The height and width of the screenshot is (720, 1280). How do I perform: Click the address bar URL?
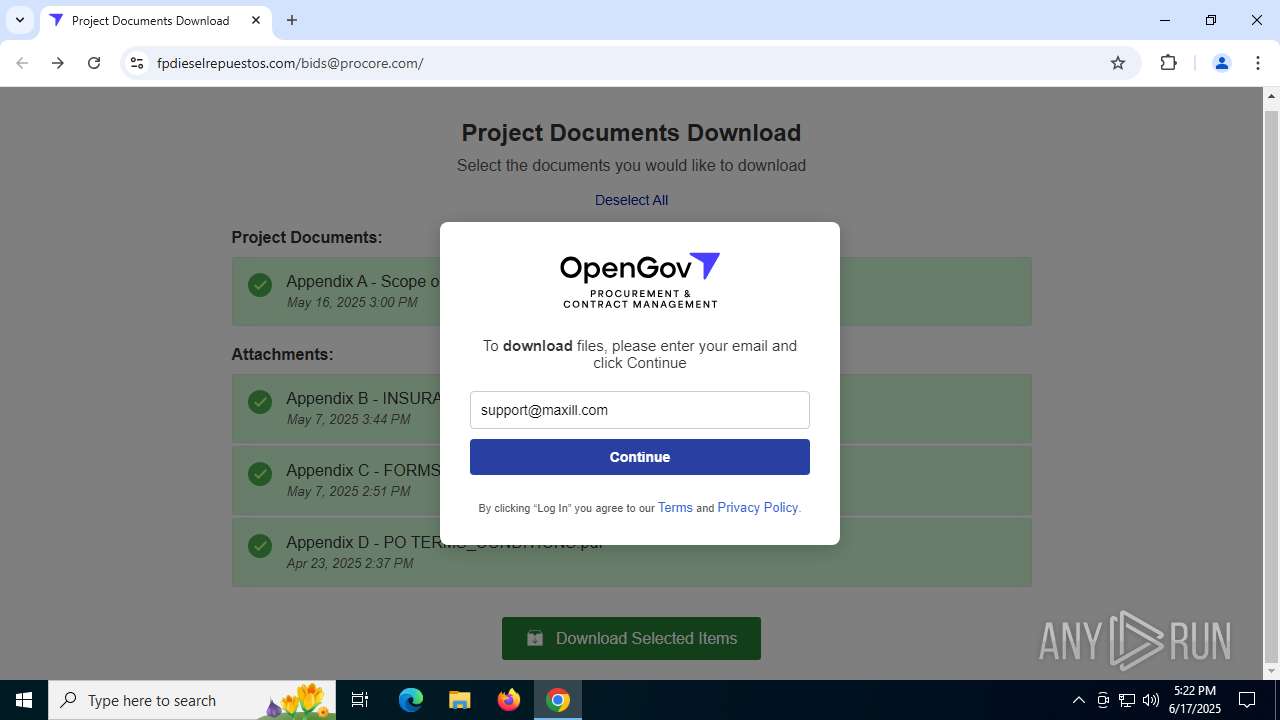[x=290, y=63]
